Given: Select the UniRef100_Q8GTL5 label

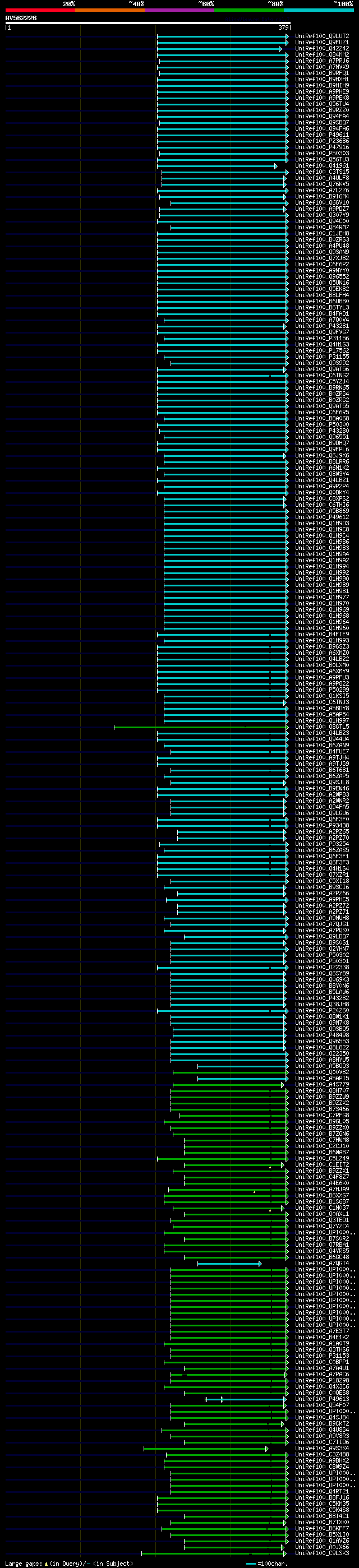Looking at the screenshot, I should pos(323,727).
